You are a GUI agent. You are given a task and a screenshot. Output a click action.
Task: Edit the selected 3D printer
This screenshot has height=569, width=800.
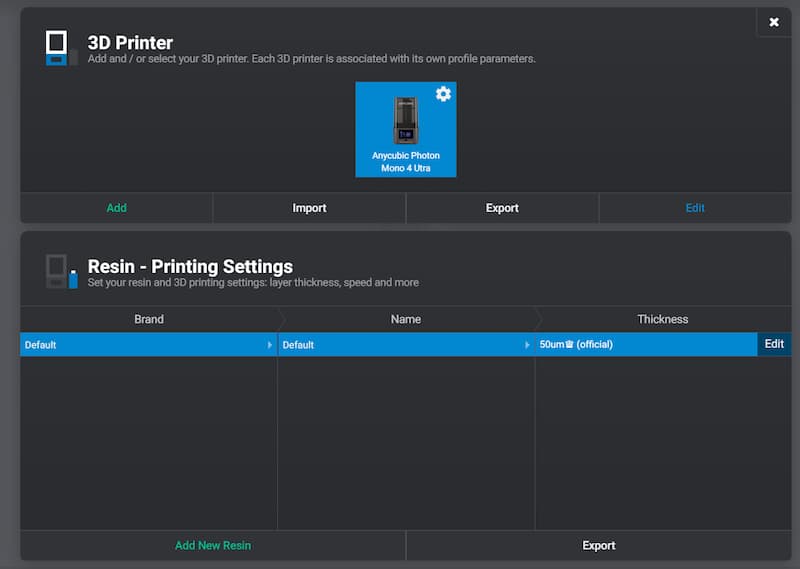(695, 208)
